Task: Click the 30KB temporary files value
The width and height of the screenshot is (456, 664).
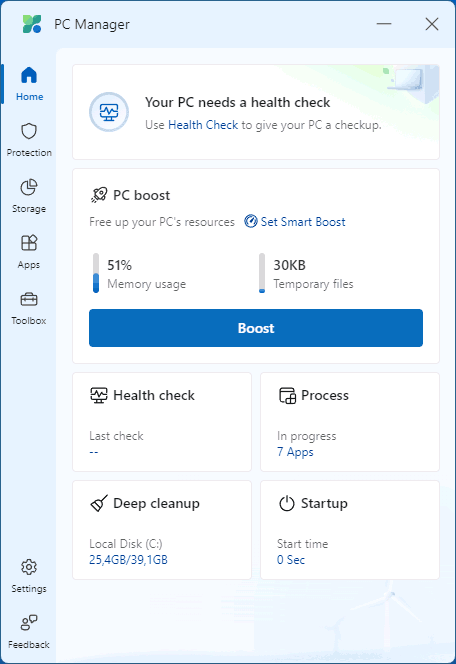Action: (x=290, y=265)
